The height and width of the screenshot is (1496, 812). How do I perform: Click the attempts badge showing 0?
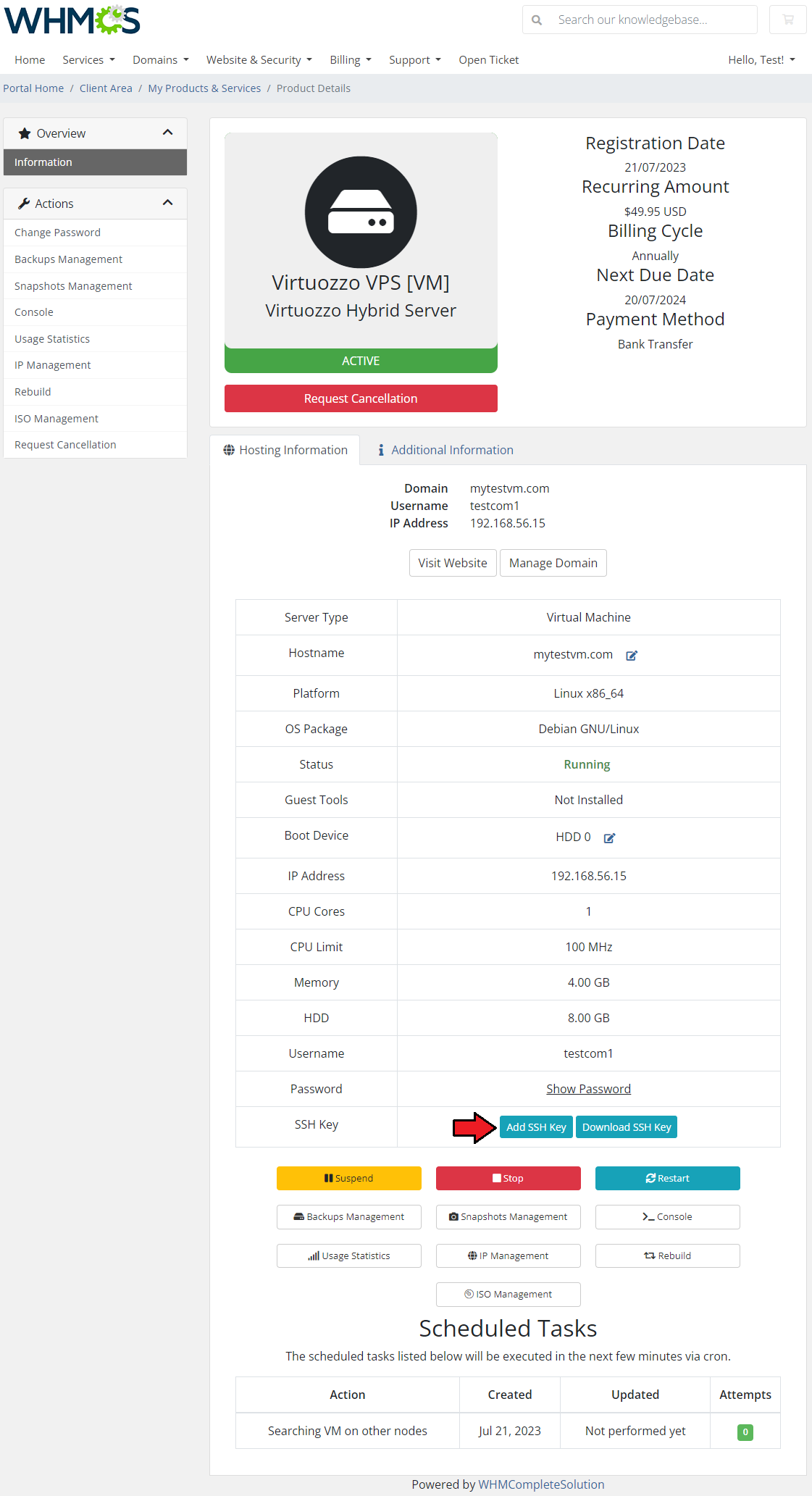(745, 1432)
